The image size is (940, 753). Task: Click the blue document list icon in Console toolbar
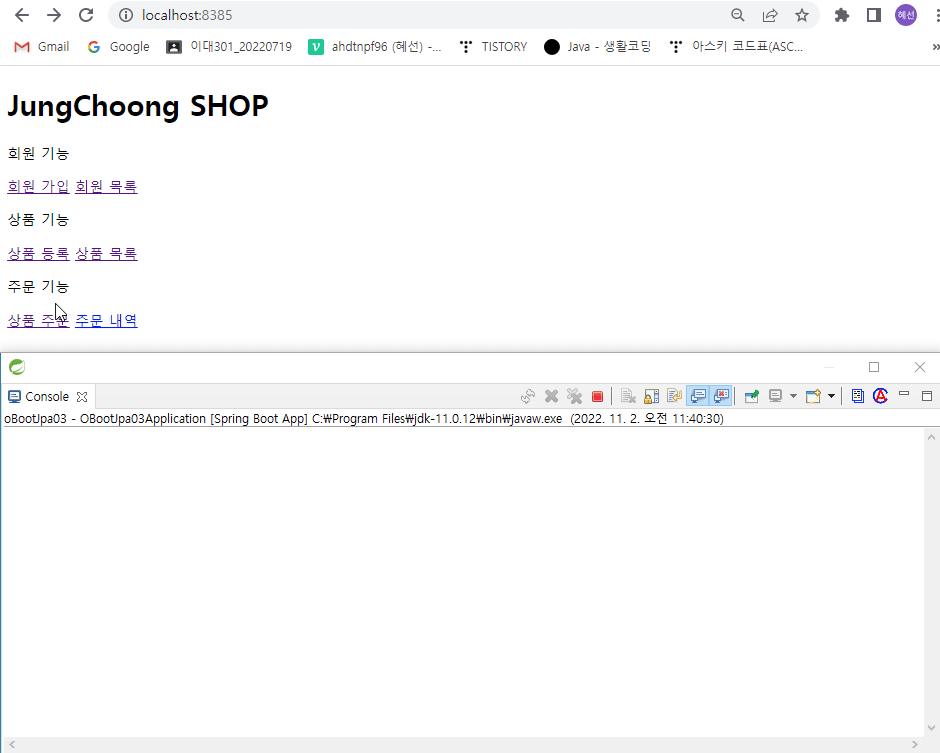point(858,396)
